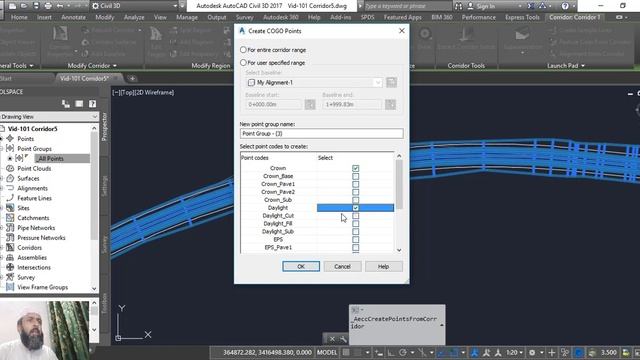Click the Prospector tree scroll down arrow
This screenshot has width=640, height=360.
point(94,289)
